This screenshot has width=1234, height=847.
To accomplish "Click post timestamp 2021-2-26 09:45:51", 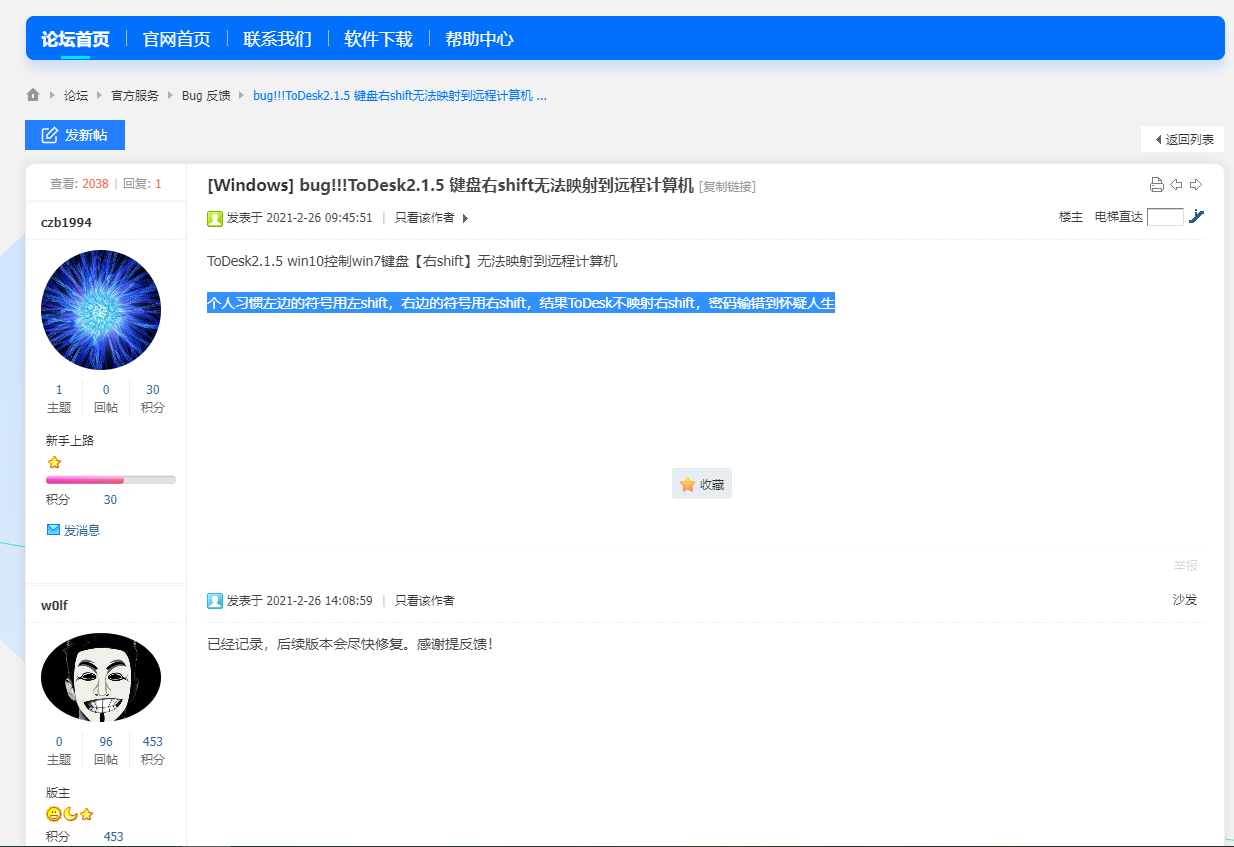I will (x=320, y=218).
